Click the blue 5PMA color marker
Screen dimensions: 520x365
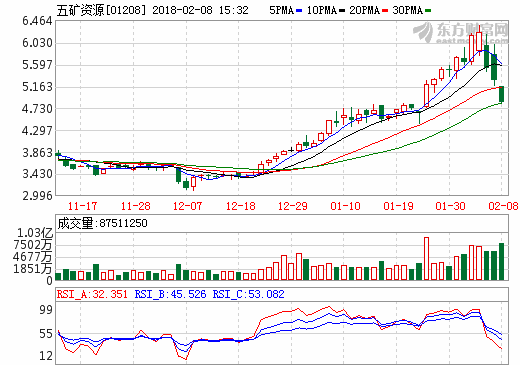click(x=299, y=11)
